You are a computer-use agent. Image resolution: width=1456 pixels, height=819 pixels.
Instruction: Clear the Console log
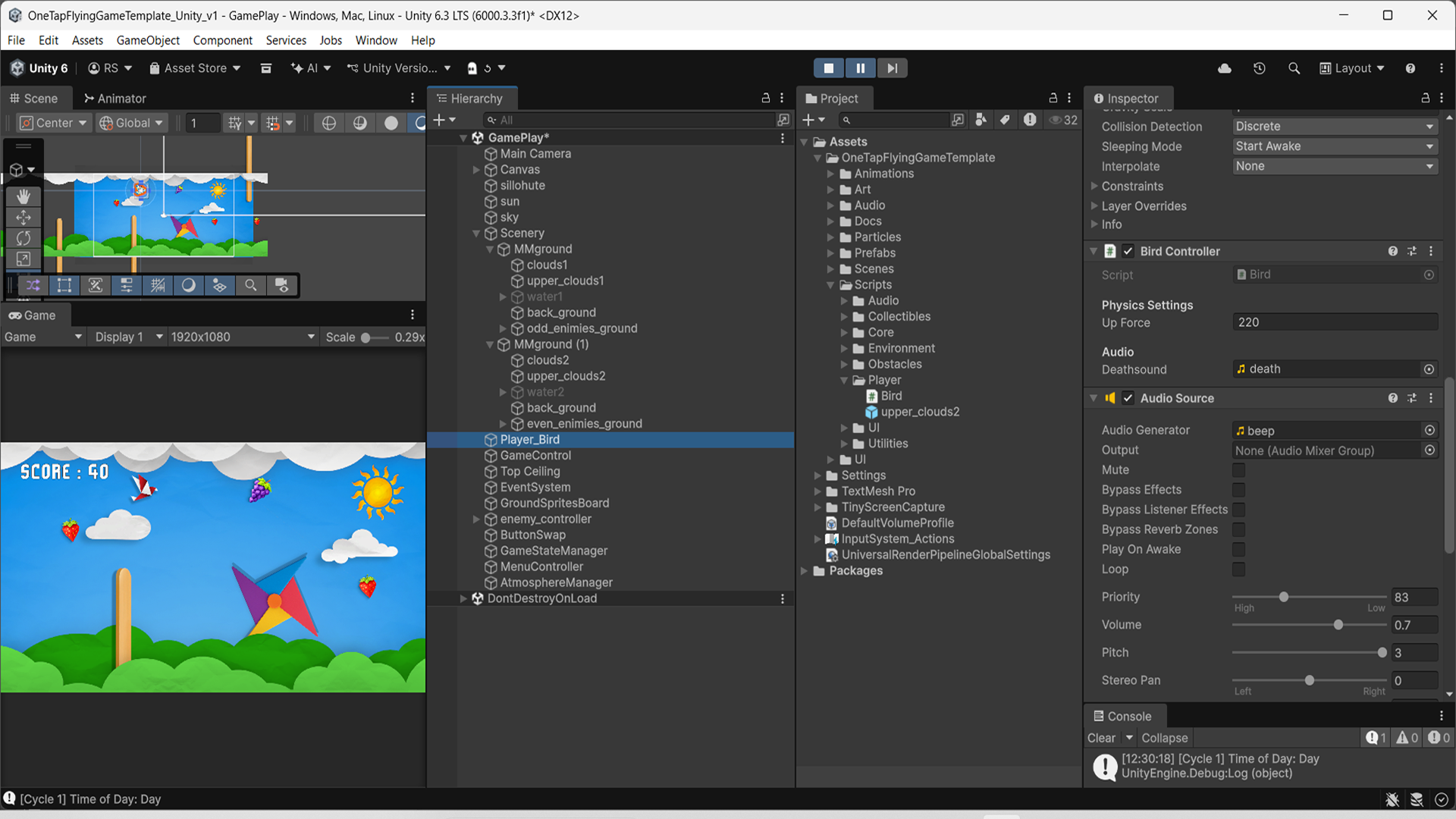(1101, 738)
